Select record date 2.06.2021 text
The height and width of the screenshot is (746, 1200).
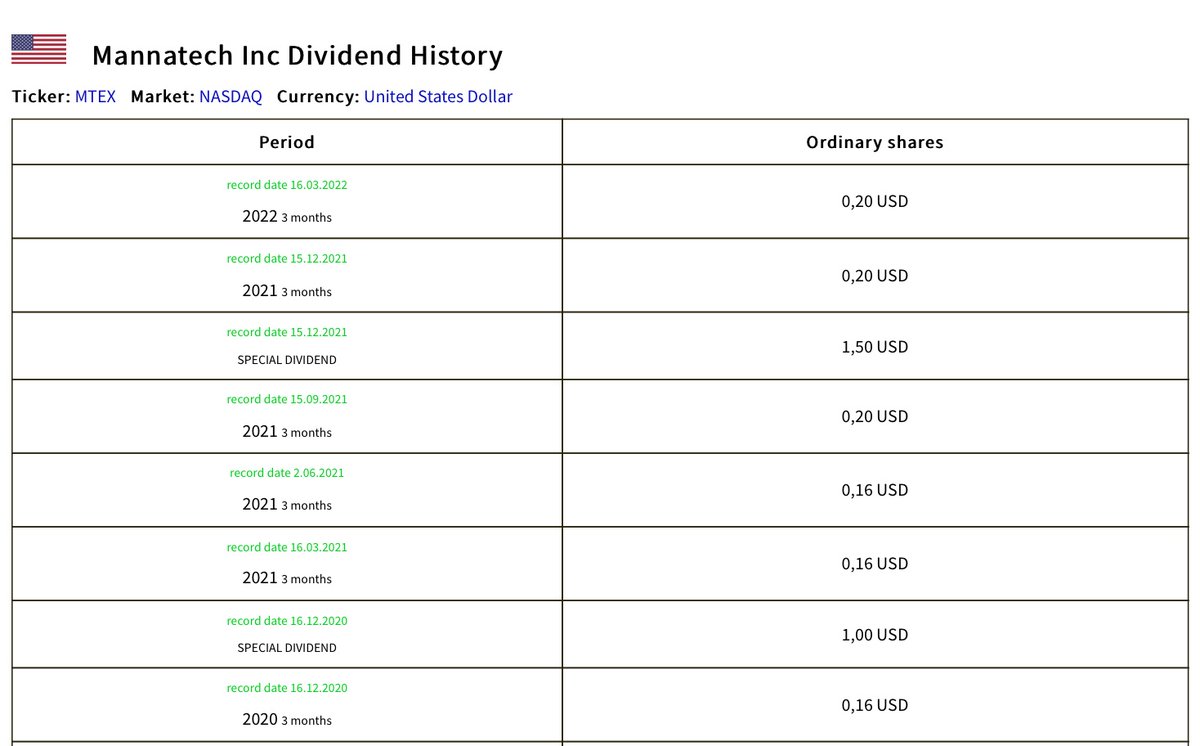287,473
